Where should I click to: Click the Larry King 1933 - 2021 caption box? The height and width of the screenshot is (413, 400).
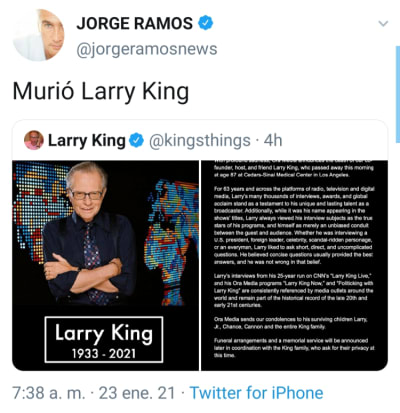[104, 339]
